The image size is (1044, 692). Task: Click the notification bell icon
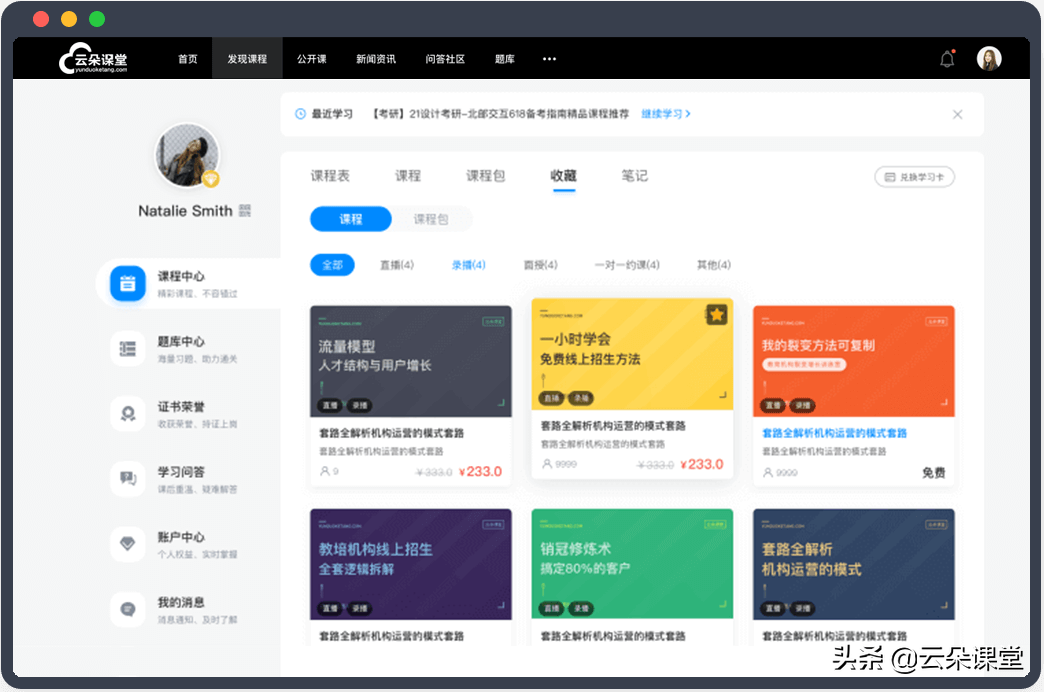pos(945,58)
